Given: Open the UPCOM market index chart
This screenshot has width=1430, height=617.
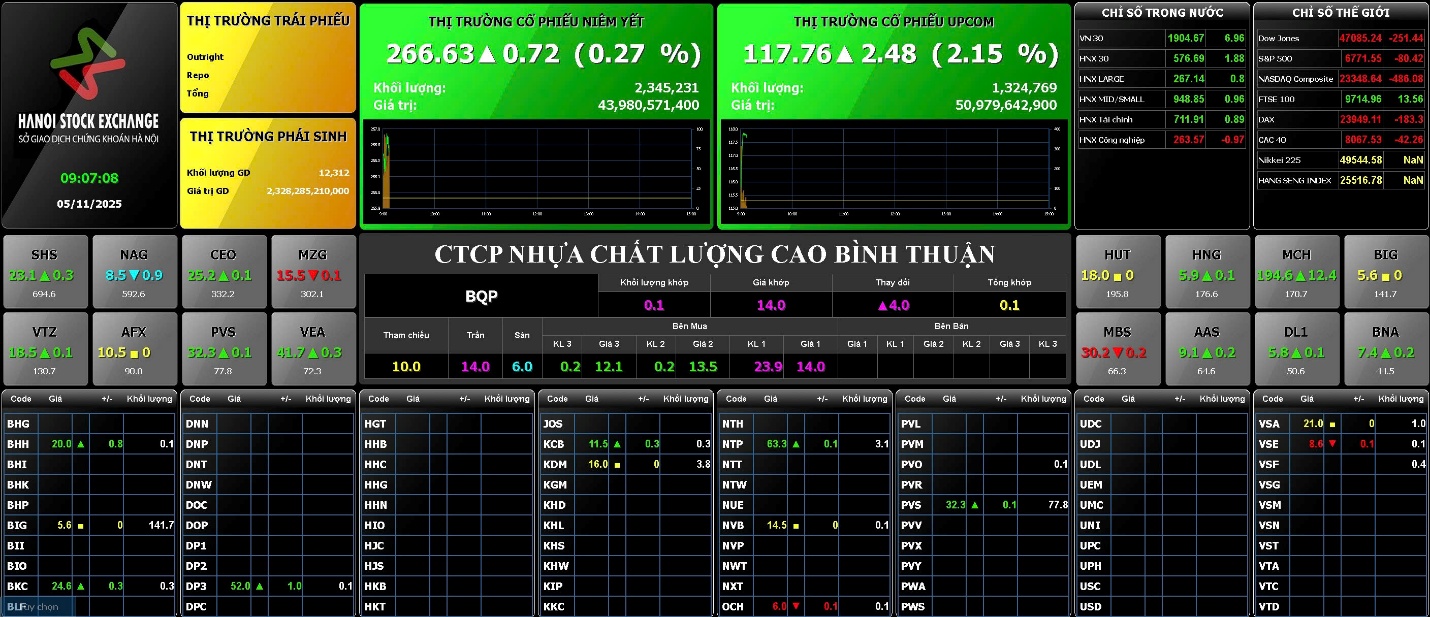Looking at the screenshot, I should 893,170.
